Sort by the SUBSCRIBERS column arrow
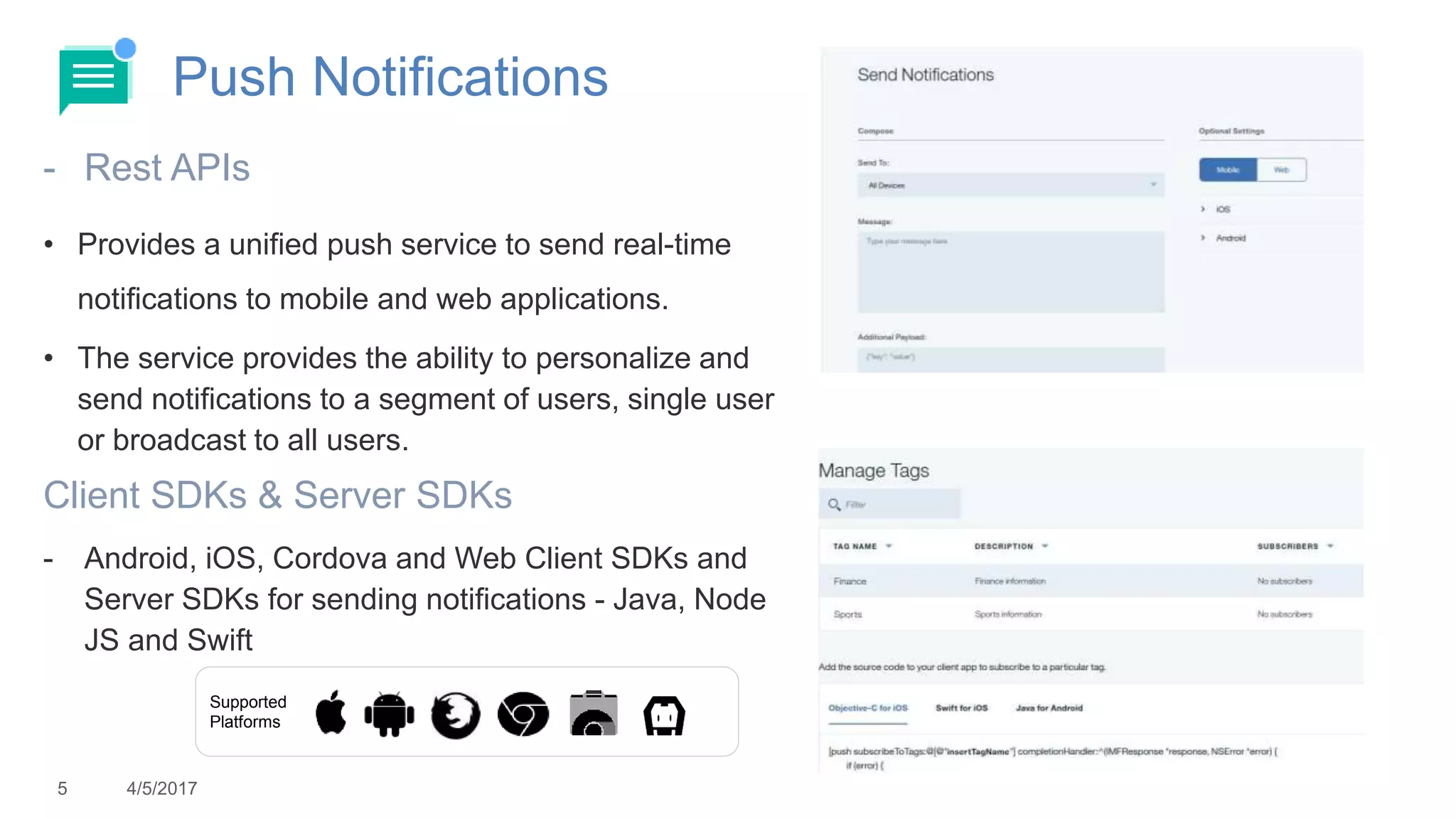This screenshot has width=1456, height=819. click(x=1330, y=546)
